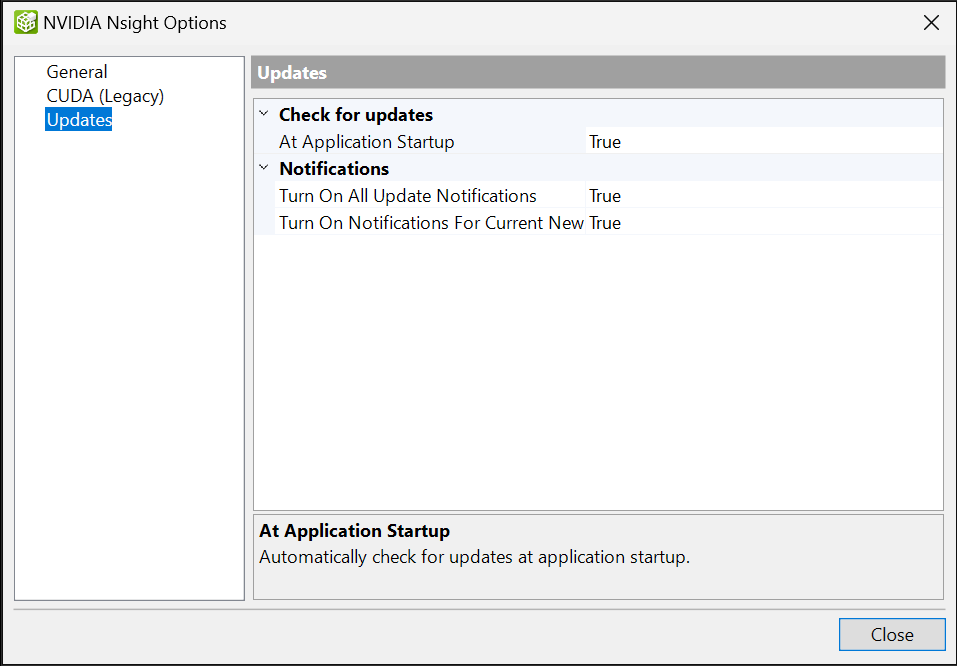Change Notifications For Current New value

764,222
